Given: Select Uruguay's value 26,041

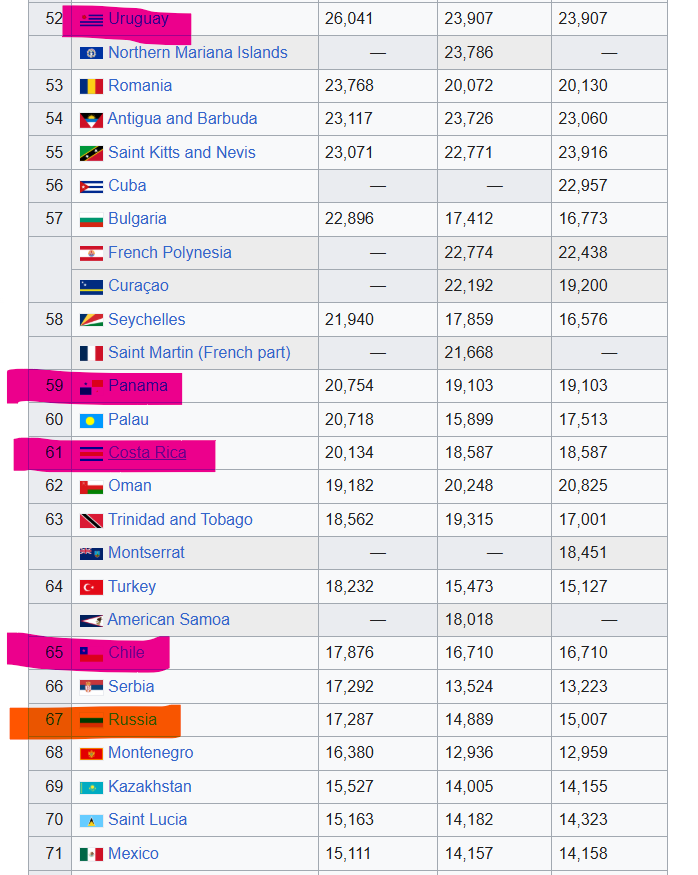Looking at the screenshot, I should click(x=349, y=18).
